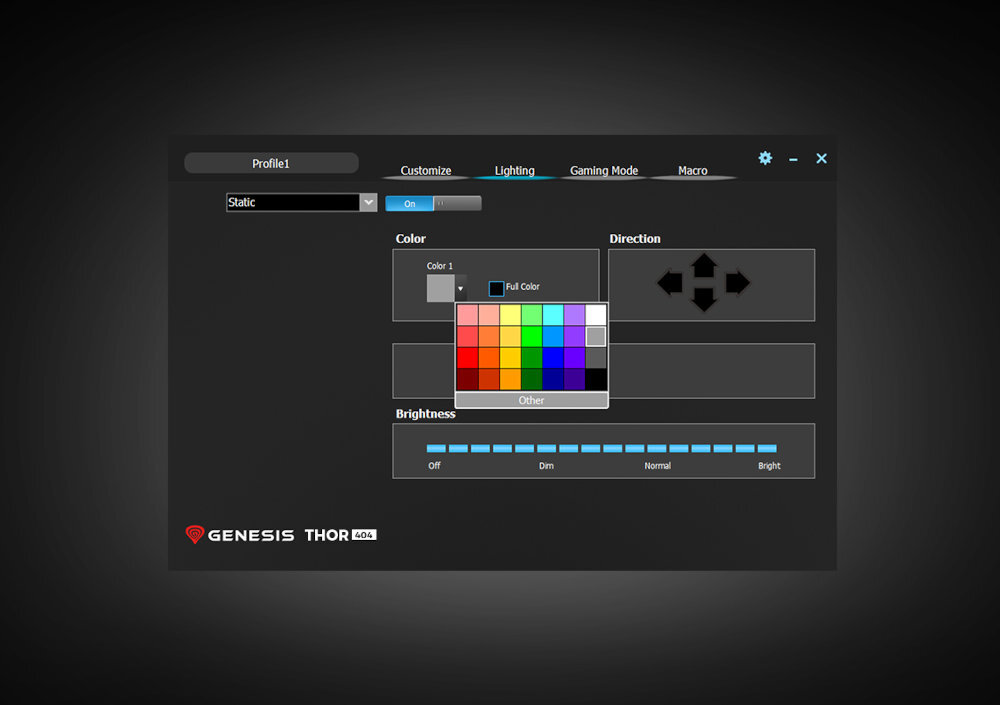Collapse the Color 1 palette arrow

tap(461, 289)
